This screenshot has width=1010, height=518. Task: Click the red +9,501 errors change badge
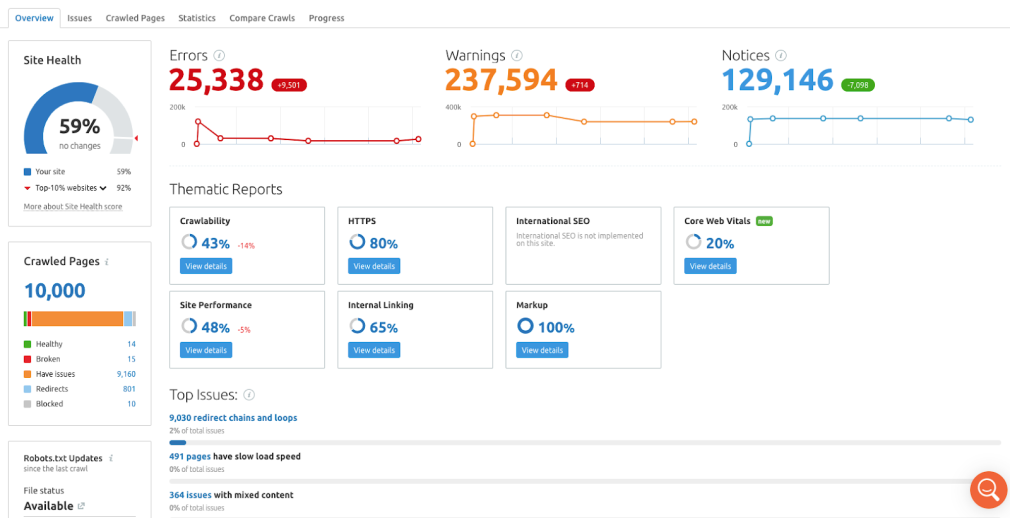289,84
